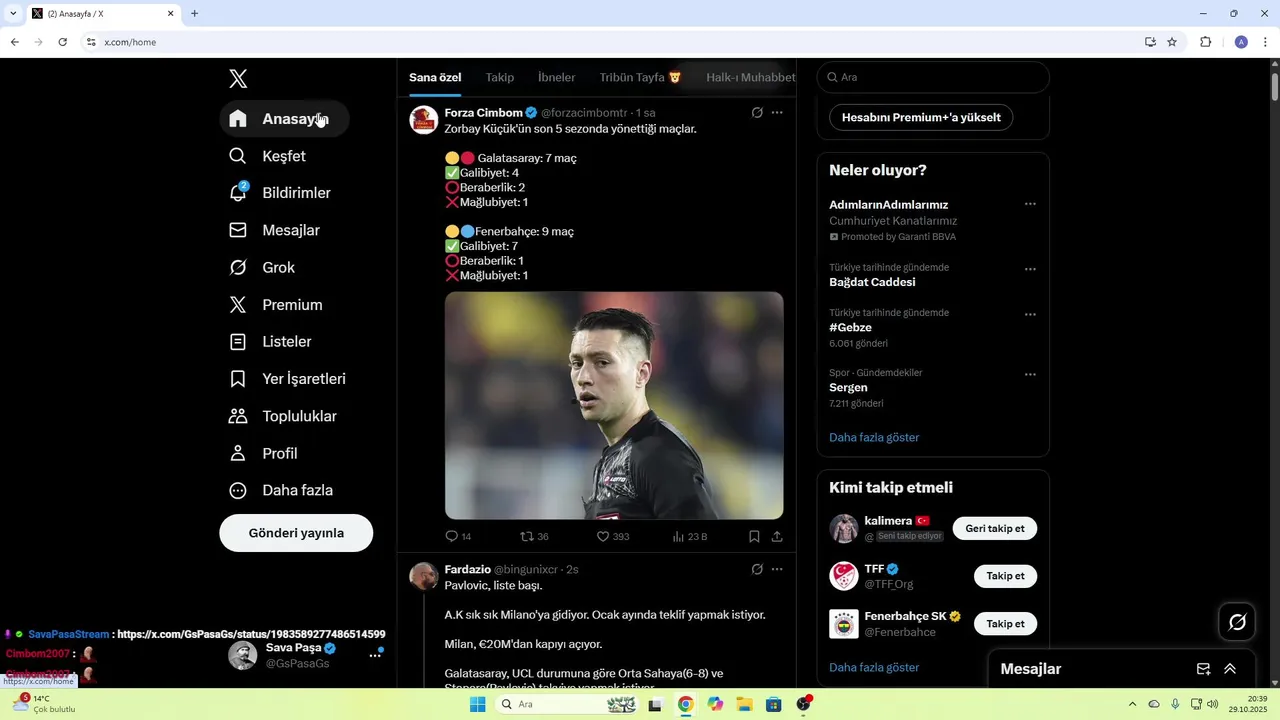Image resolution: width=1280 pixels, height=720 pixels.
Task: Reload the page in Chrome
Action: click(62, 42)
